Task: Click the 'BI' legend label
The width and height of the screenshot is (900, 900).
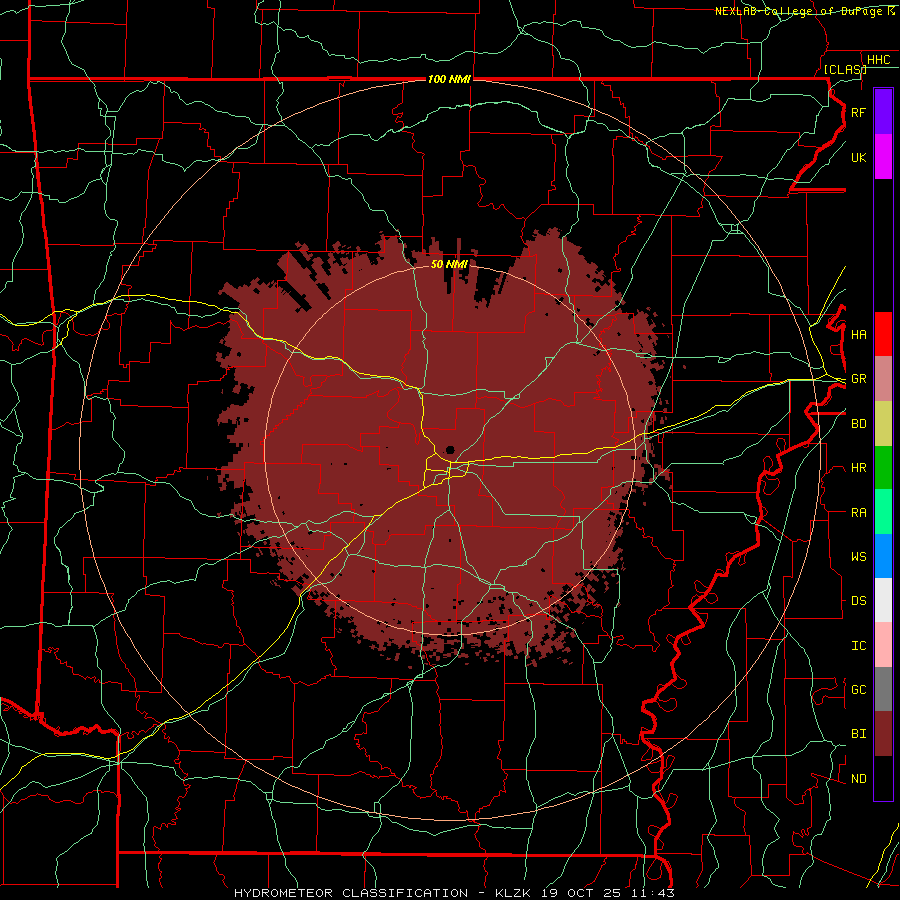Action: pos(858,734)
